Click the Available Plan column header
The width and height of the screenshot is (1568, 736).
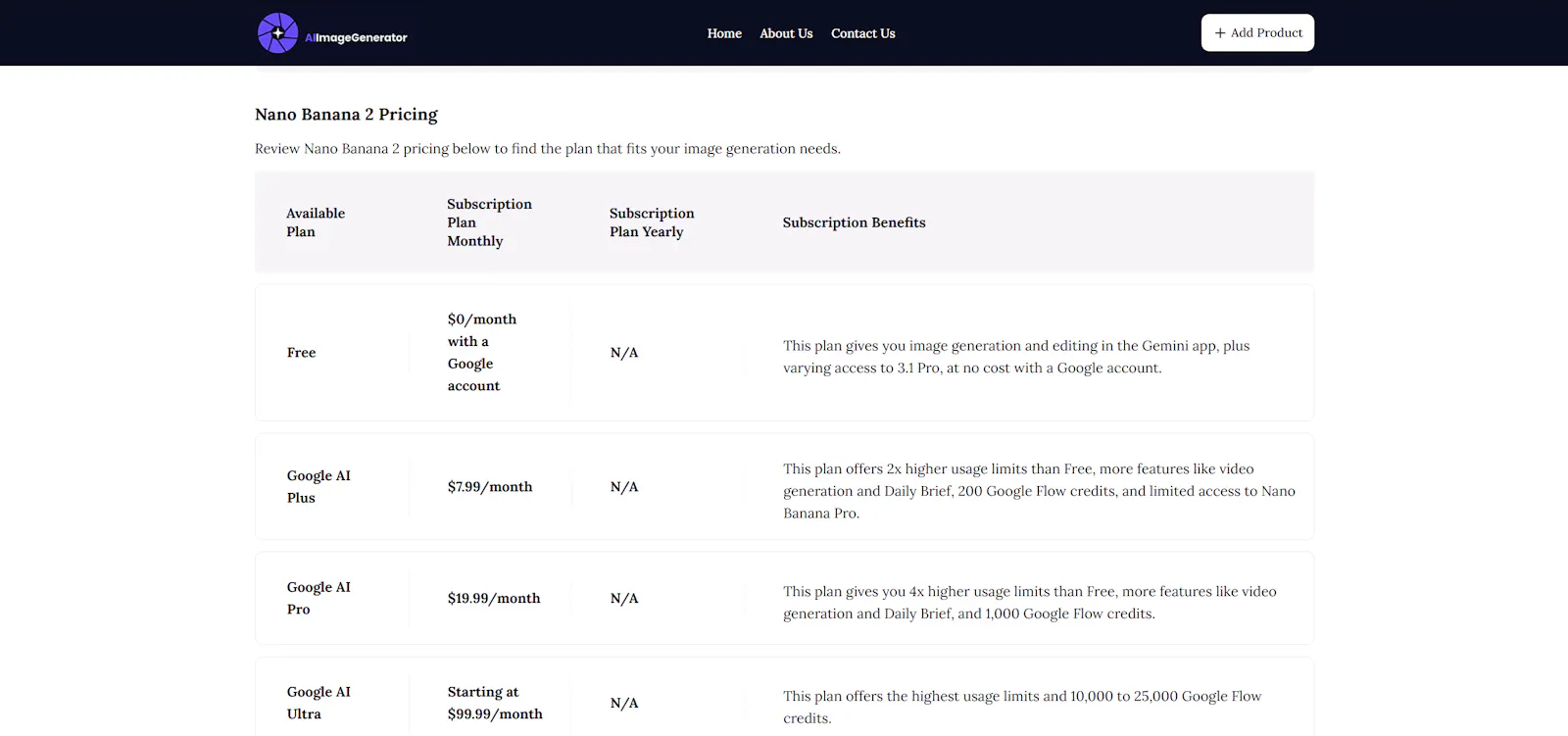(x=316, y=222)
